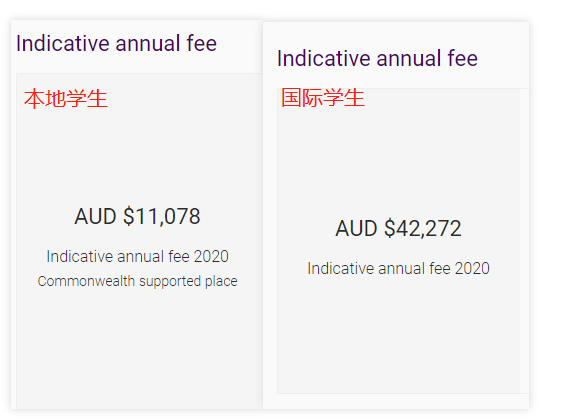Click the international student fee card panel
The image size is (580, 420).
pos(398,241)
